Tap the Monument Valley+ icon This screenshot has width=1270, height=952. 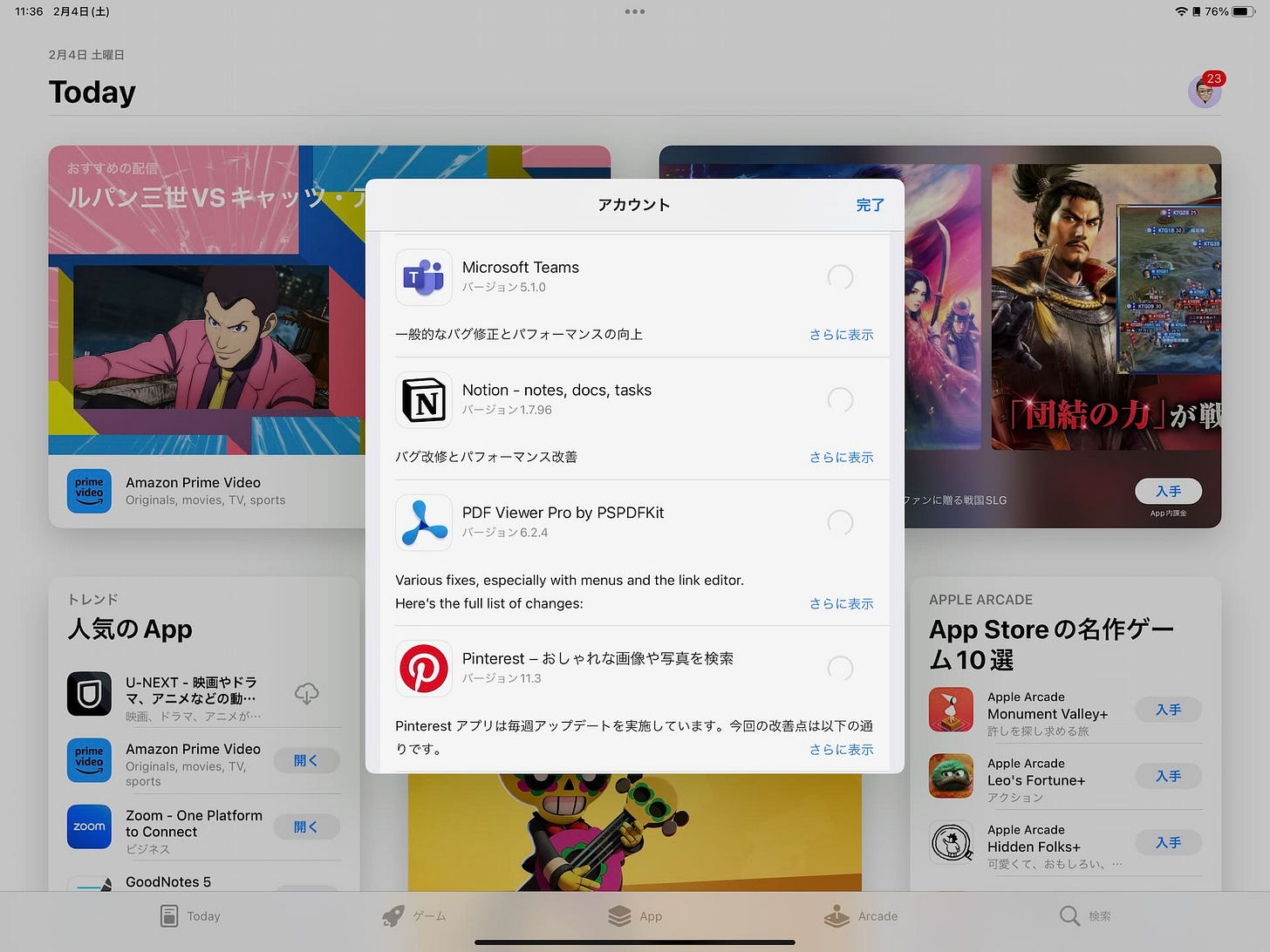tap(951, 710)
